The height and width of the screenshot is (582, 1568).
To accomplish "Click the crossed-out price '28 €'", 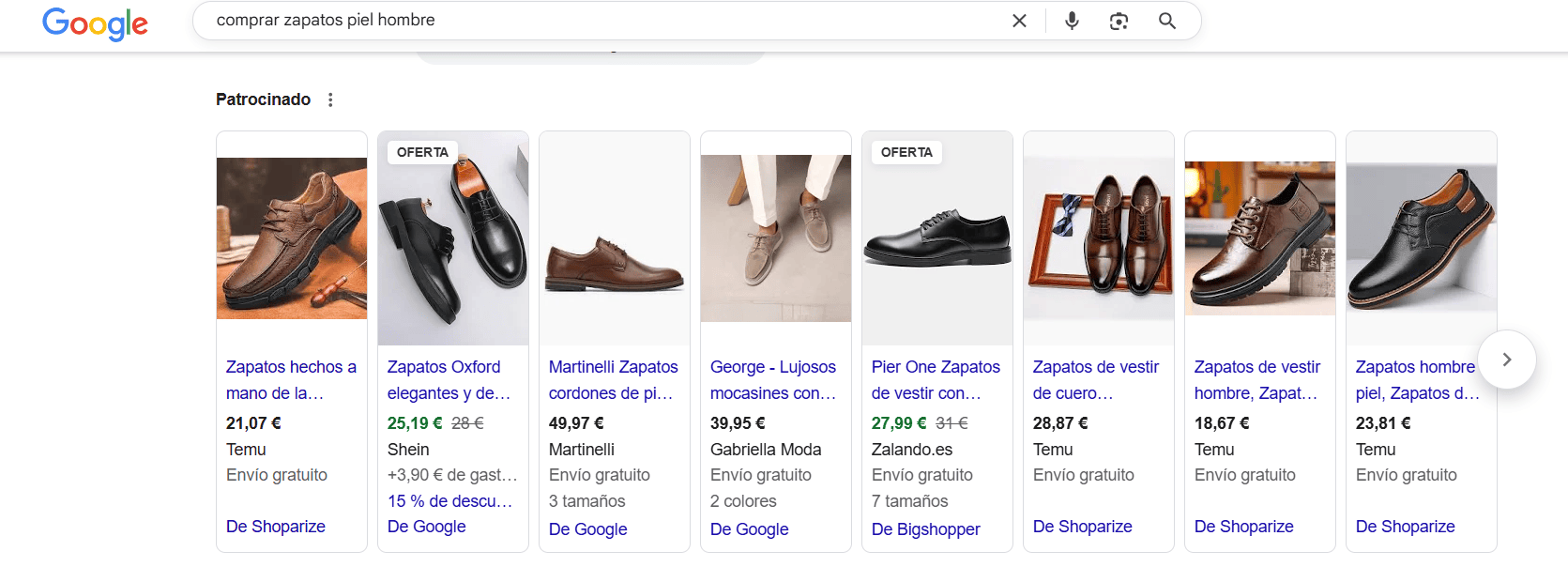I will [467, 423].
